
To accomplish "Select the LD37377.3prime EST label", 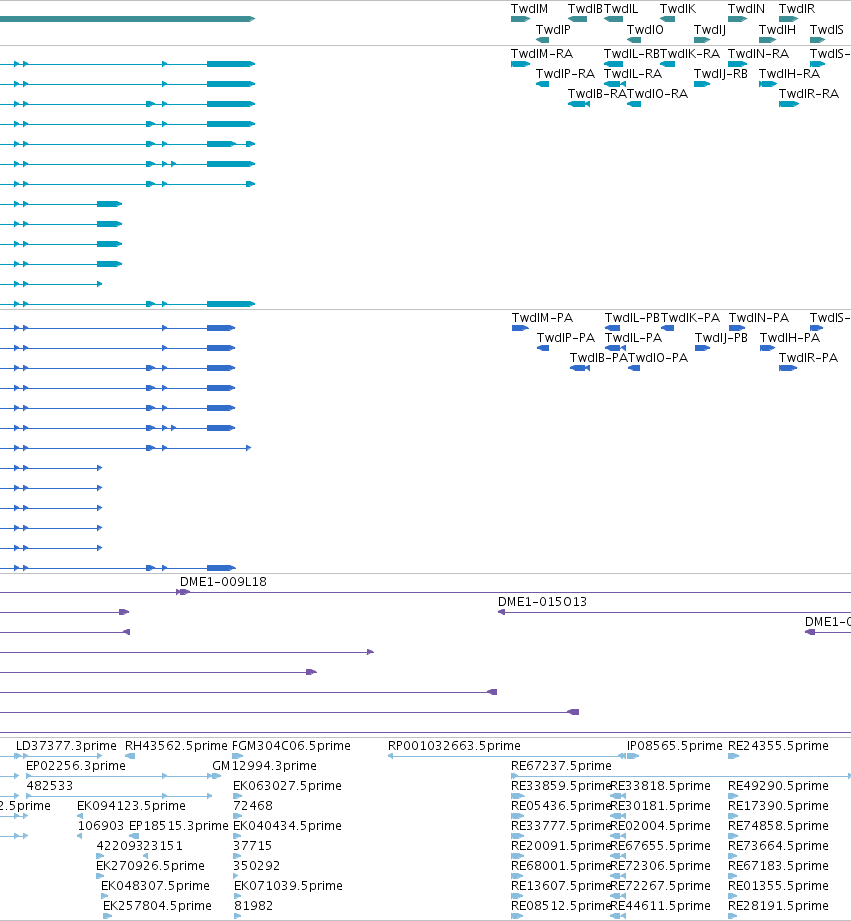I will (66, 745).
